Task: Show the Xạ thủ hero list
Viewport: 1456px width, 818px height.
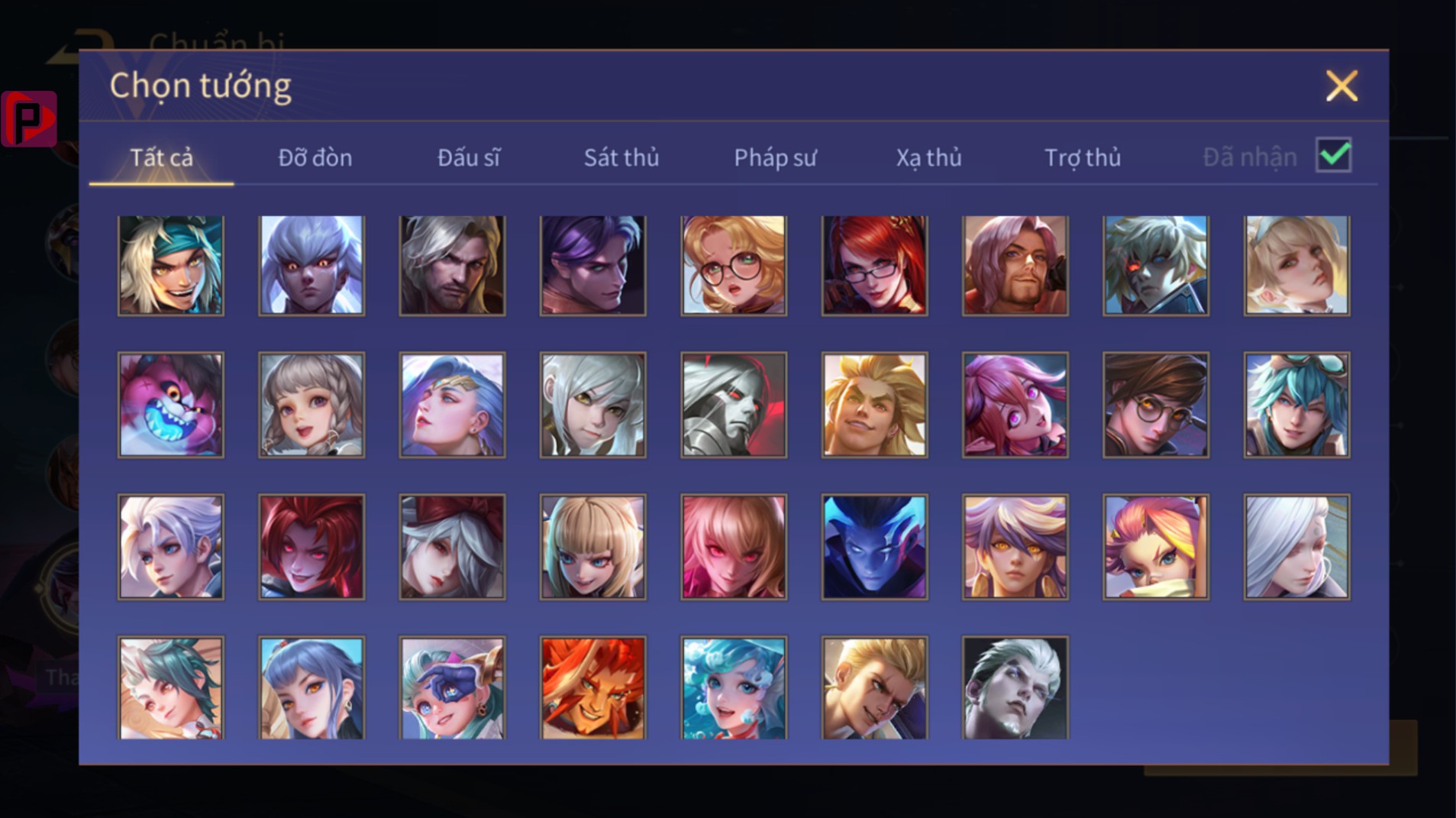Action: click(928, 157)
